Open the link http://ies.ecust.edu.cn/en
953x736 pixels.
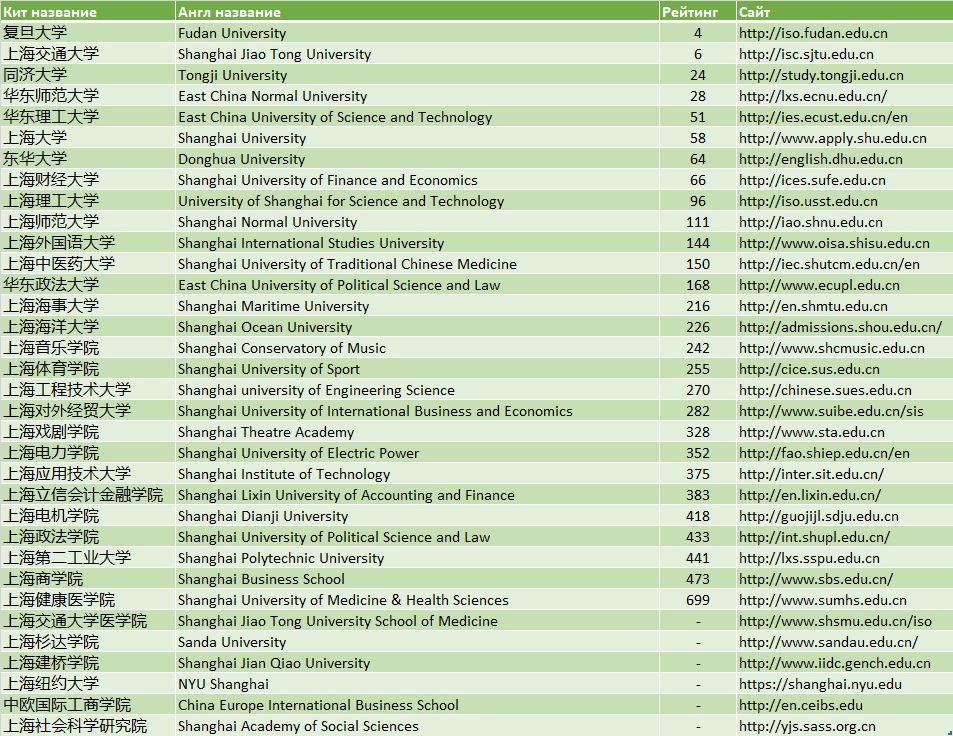click(824, 117)
